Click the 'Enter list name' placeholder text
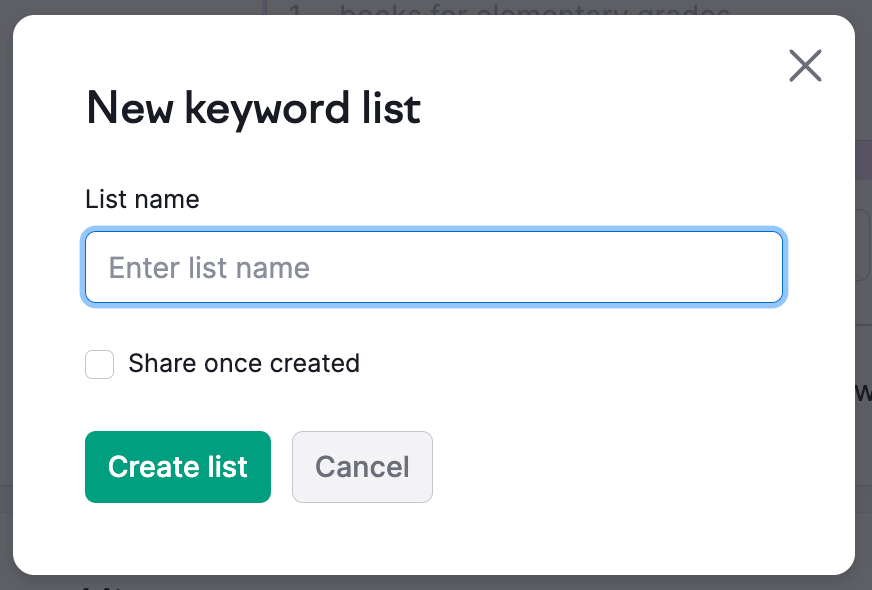Image resolution: width=872 pixels, height=590 pixels. (x=209, y=268)
